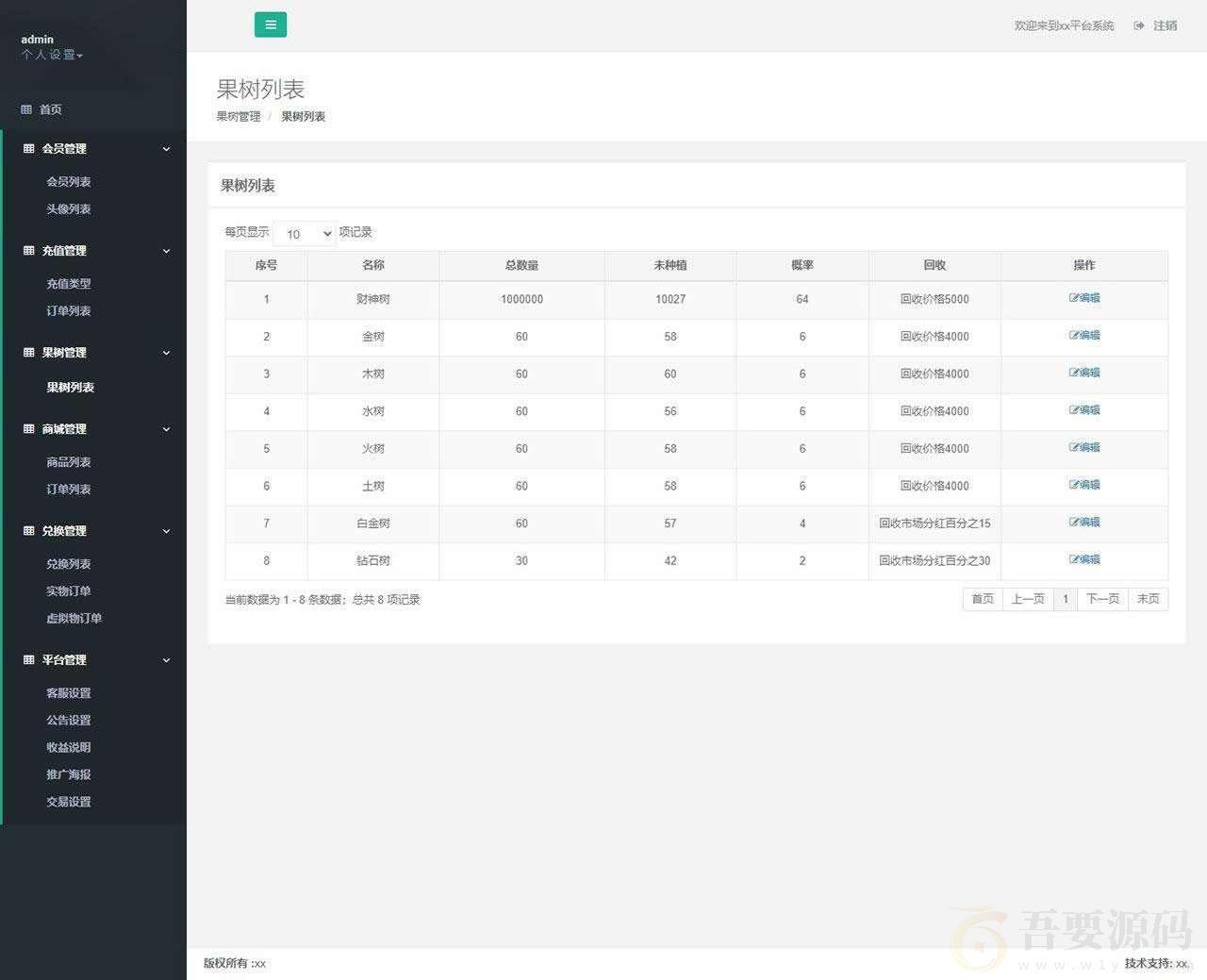Click grid icon next to 果树管理
This screenshot has width=1207, height=980.
click(x=28, y=353)
